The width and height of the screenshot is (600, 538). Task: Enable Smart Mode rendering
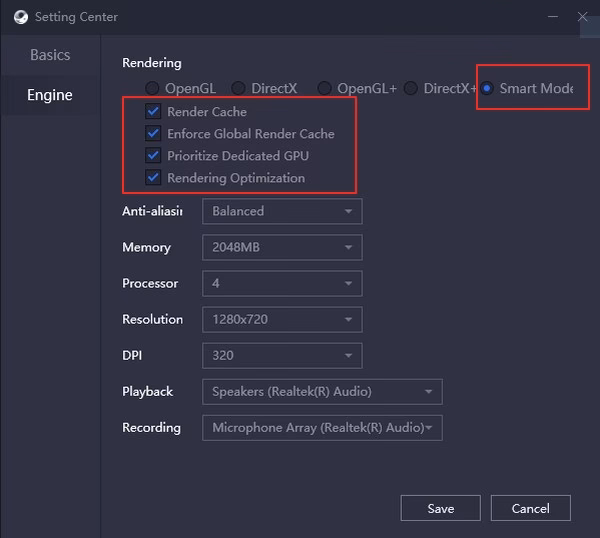tap(487, 89)
